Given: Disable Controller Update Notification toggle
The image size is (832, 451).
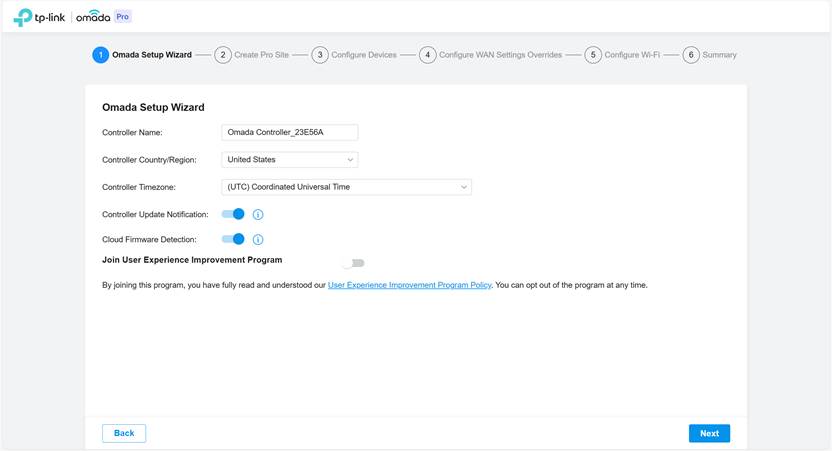Looking at the screenshot, I should coord(233,214).
